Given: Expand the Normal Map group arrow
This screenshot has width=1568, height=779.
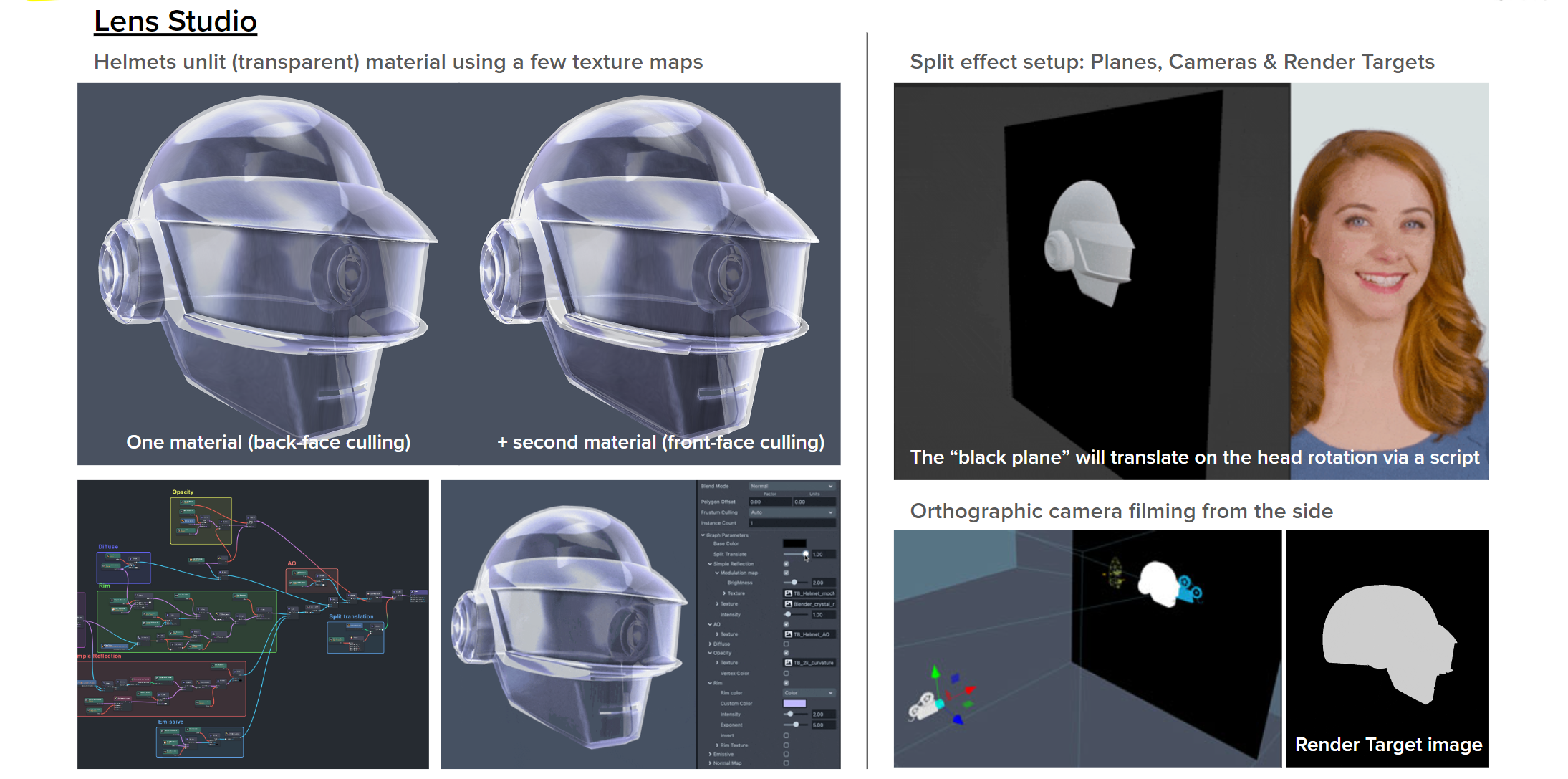Looking at the screenshot, I should (710, 763).
